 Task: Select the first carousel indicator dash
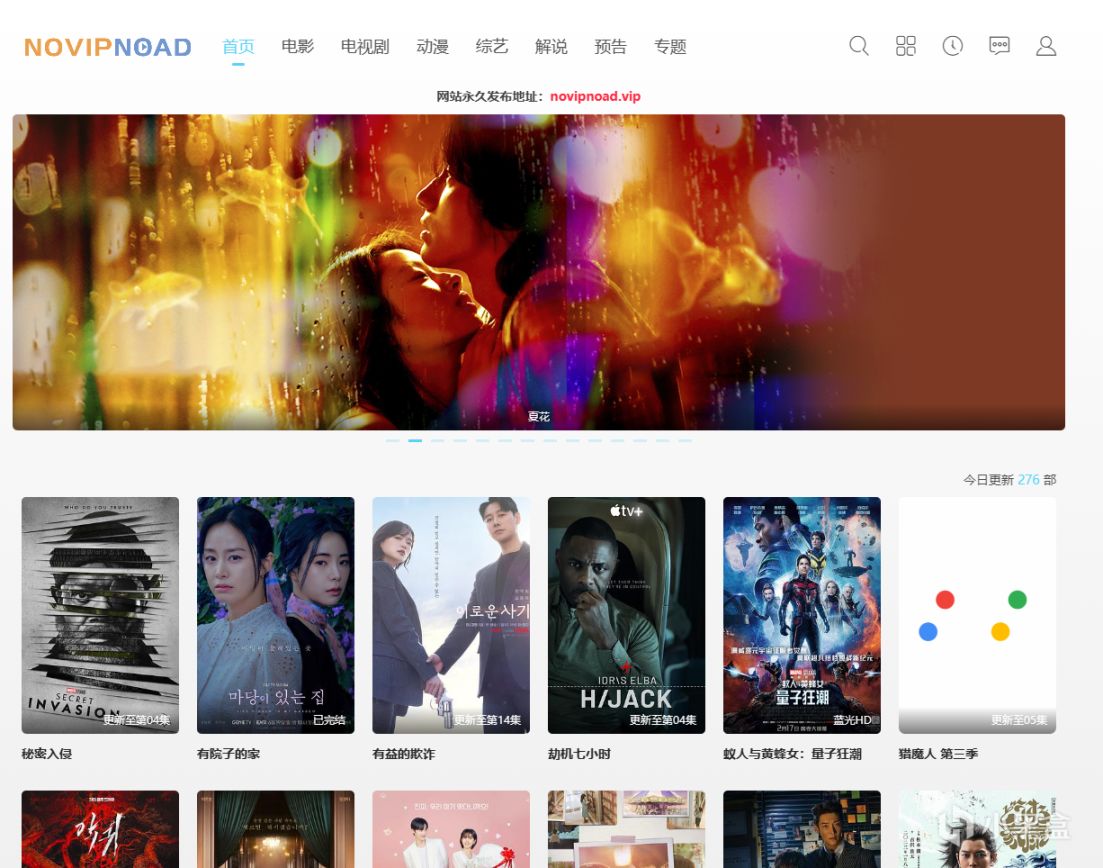(393, 440)
